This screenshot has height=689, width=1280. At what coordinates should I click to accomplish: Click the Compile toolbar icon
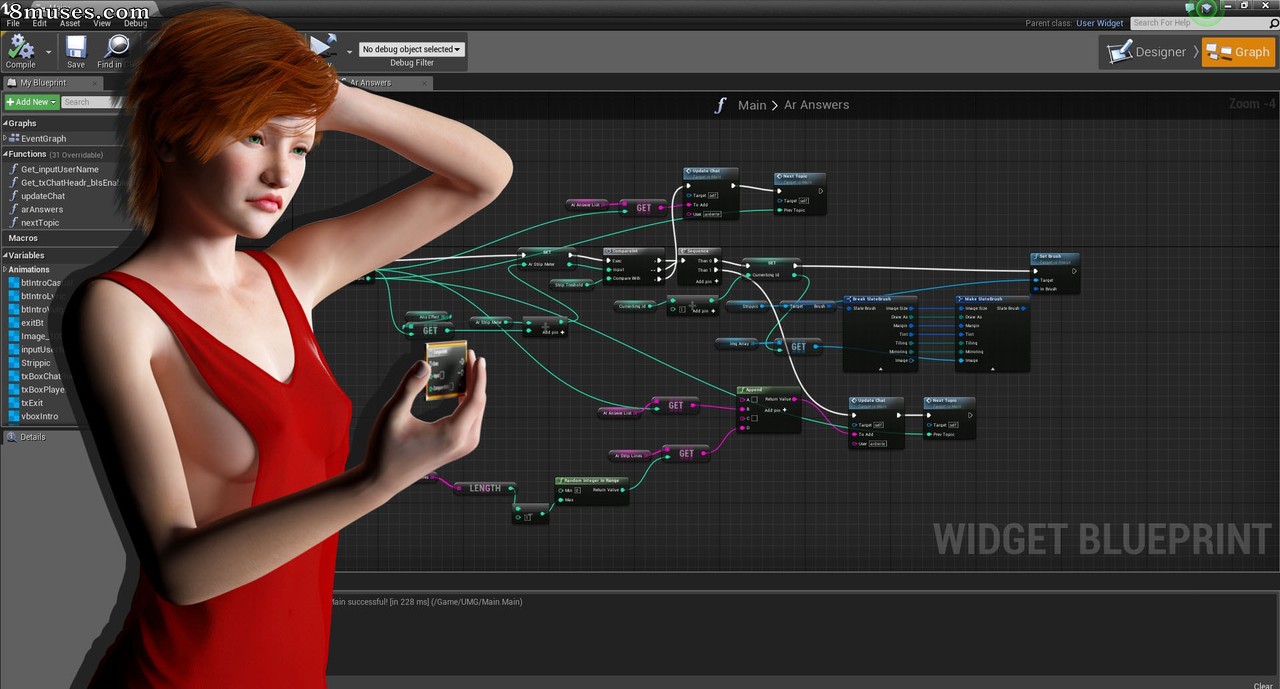point(20,46)
